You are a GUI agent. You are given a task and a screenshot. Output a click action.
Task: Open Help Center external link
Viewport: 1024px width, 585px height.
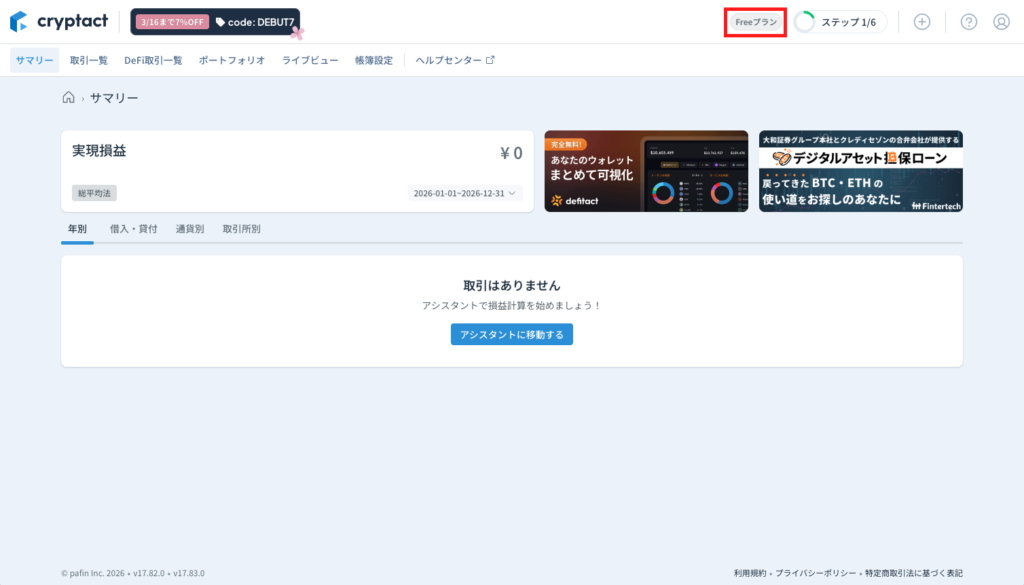(x=455, y=60)
